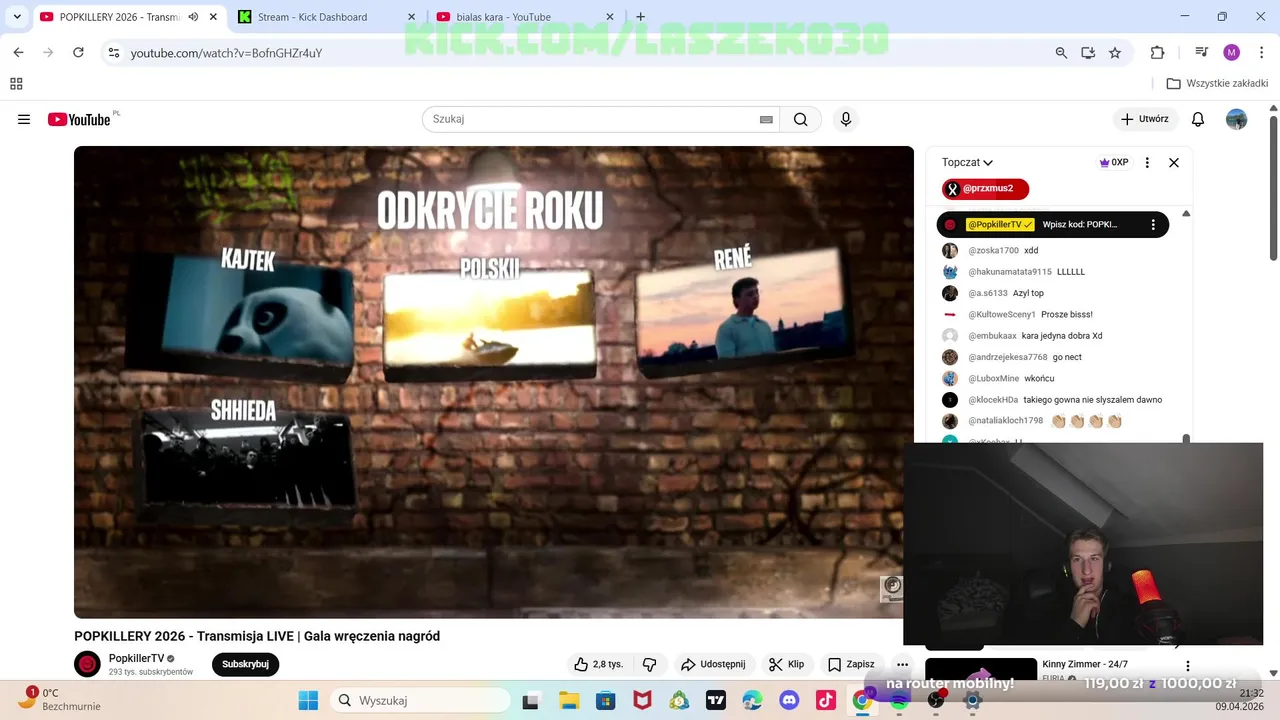Click the video player frame
This screenshot has width=1280, height=720.
(494, 382)
